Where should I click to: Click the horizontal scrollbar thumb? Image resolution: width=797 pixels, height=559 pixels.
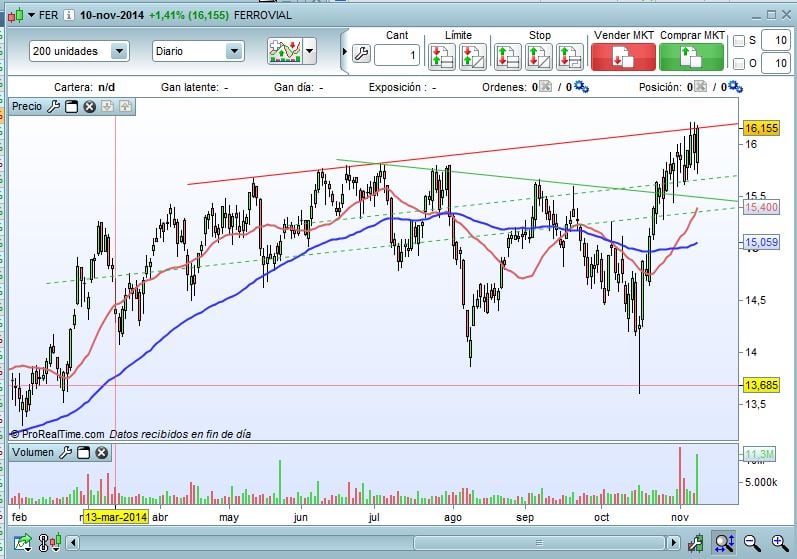click(x=539, y=543)
